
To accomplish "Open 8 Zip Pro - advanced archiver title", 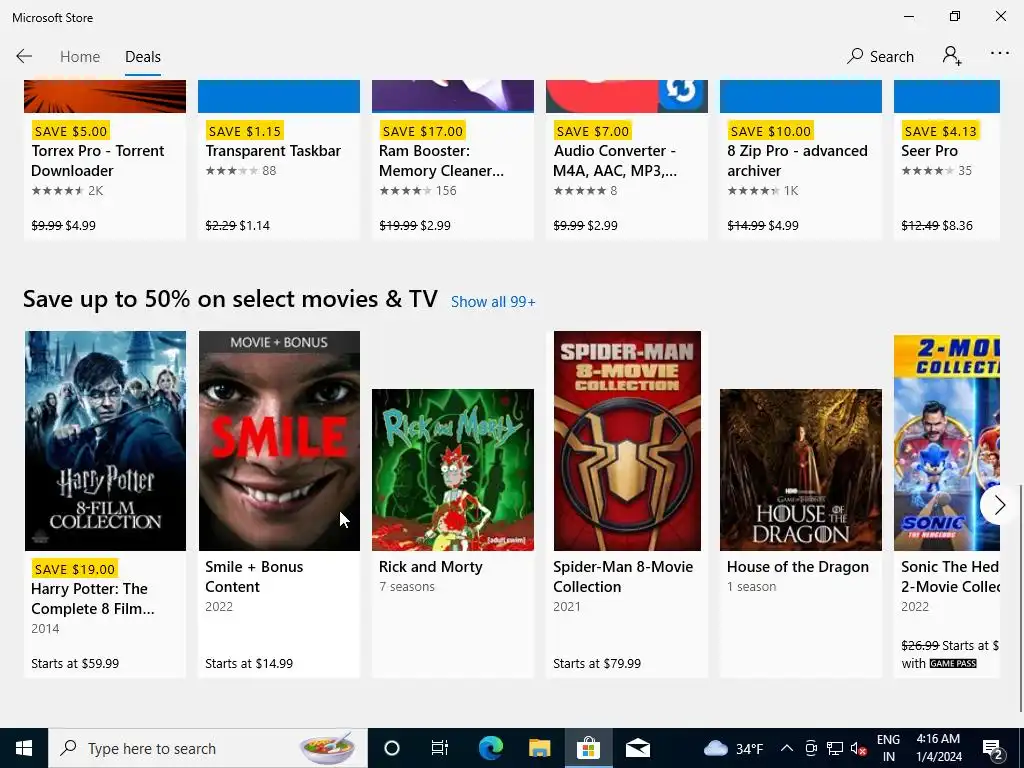I will tap(797, 161).
